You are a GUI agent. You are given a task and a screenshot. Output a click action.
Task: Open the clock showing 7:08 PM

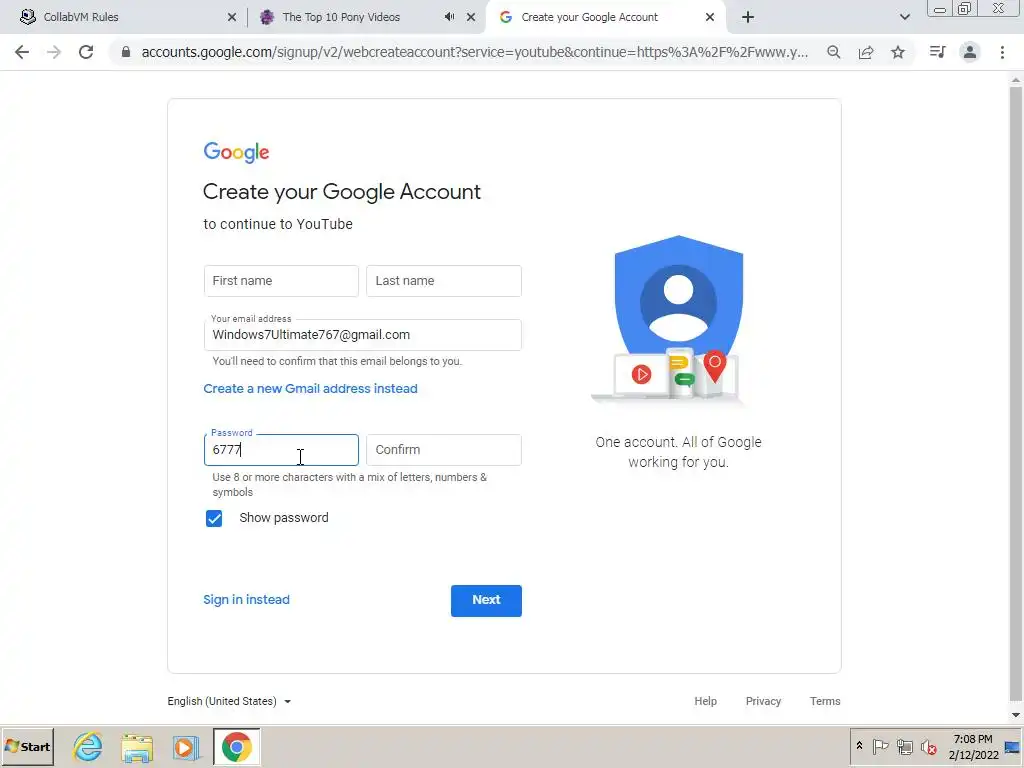point(973,747)
